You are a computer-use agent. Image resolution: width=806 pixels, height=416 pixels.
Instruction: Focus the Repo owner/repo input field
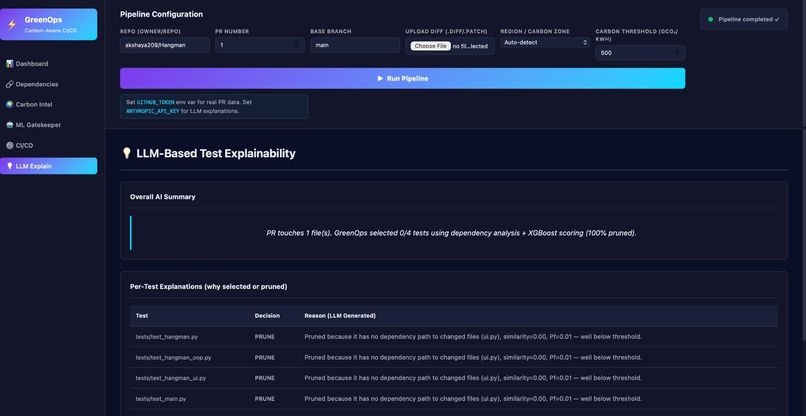pos(165,45)
